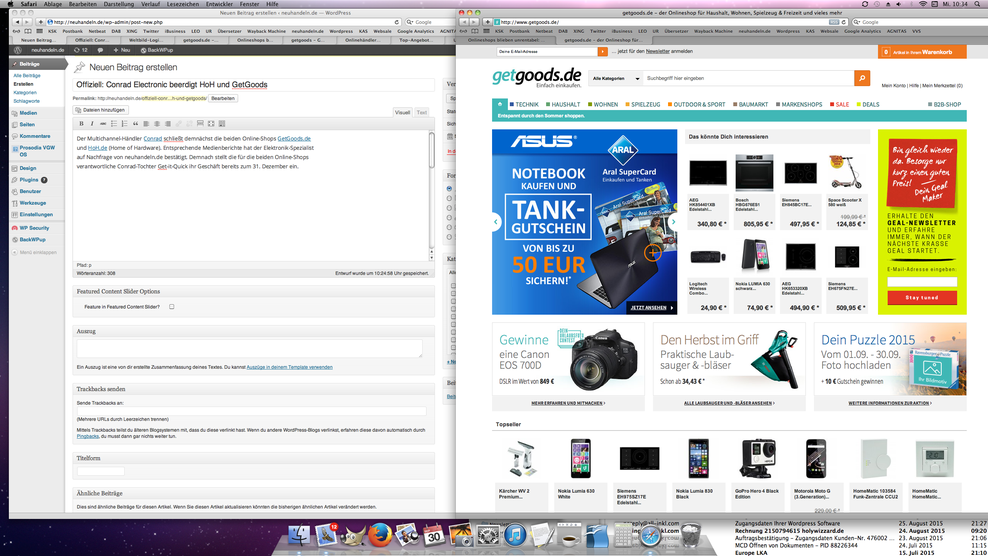Toggle bold formatting in WordPress editor
Screen dimensions: 988x556
(81, 124)
